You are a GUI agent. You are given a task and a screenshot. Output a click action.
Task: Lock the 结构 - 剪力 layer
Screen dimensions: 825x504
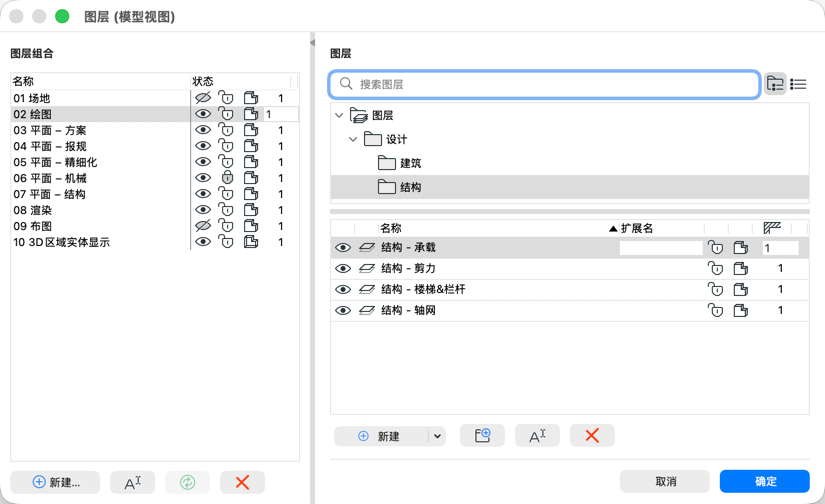[715, 268]
